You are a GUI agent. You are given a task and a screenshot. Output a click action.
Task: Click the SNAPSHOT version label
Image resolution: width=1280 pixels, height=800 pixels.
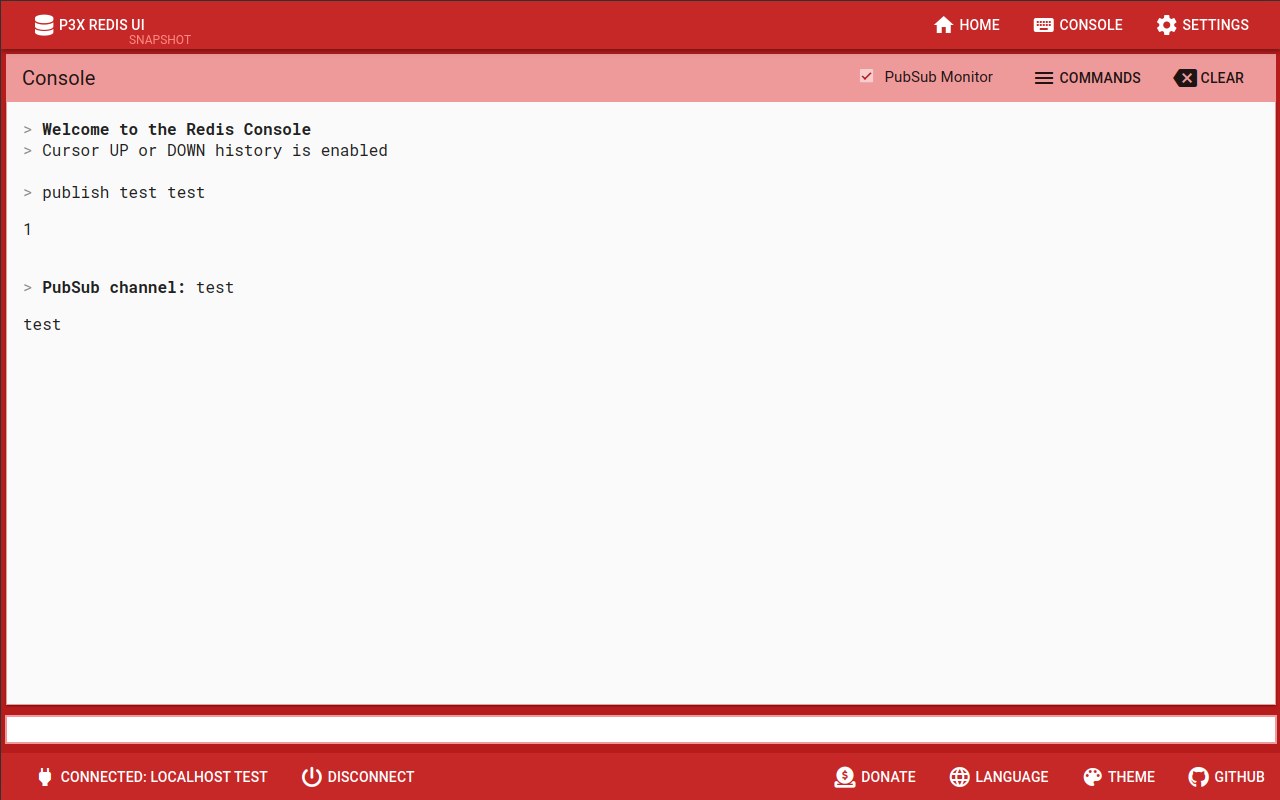[x=160, y=40]
